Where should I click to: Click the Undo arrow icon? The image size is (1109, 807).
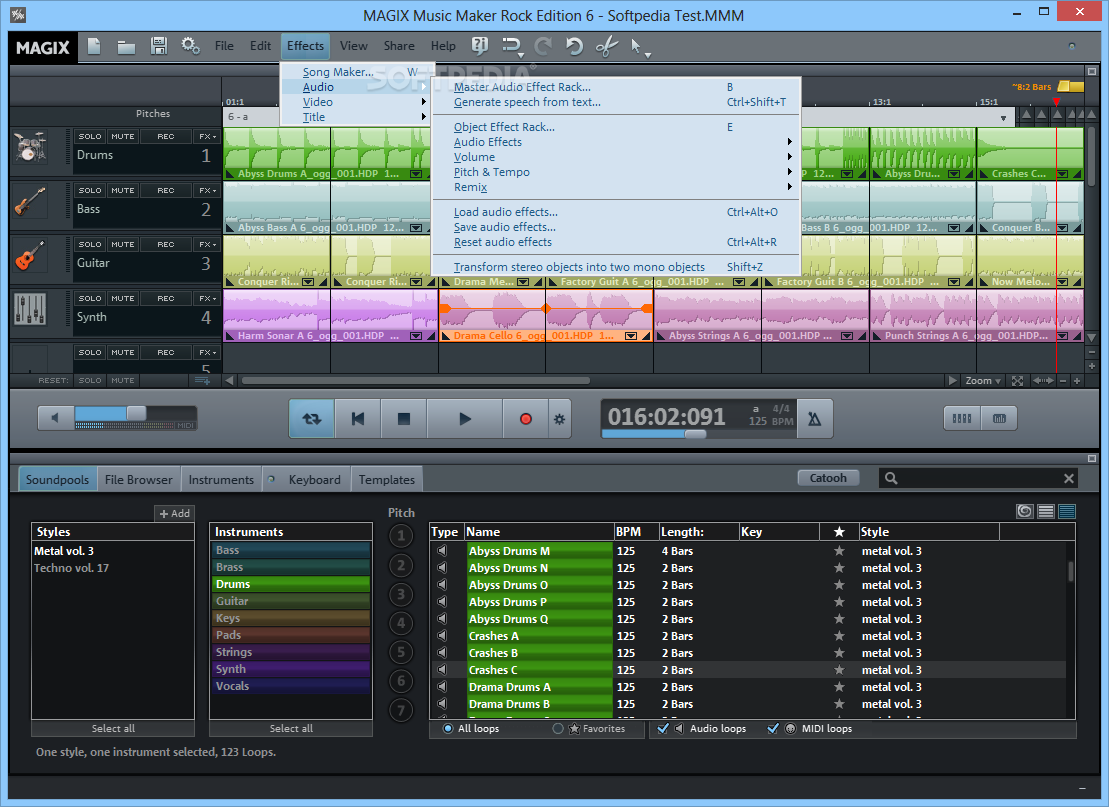[574, 47]
